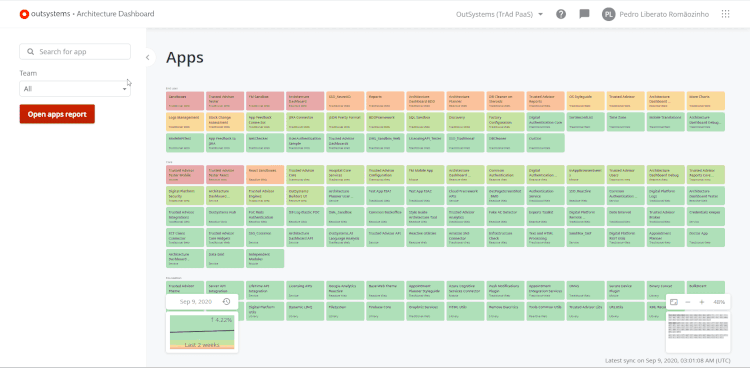Open the help question mark icon
The image size is (750, 368).
(x=561, y=14)
